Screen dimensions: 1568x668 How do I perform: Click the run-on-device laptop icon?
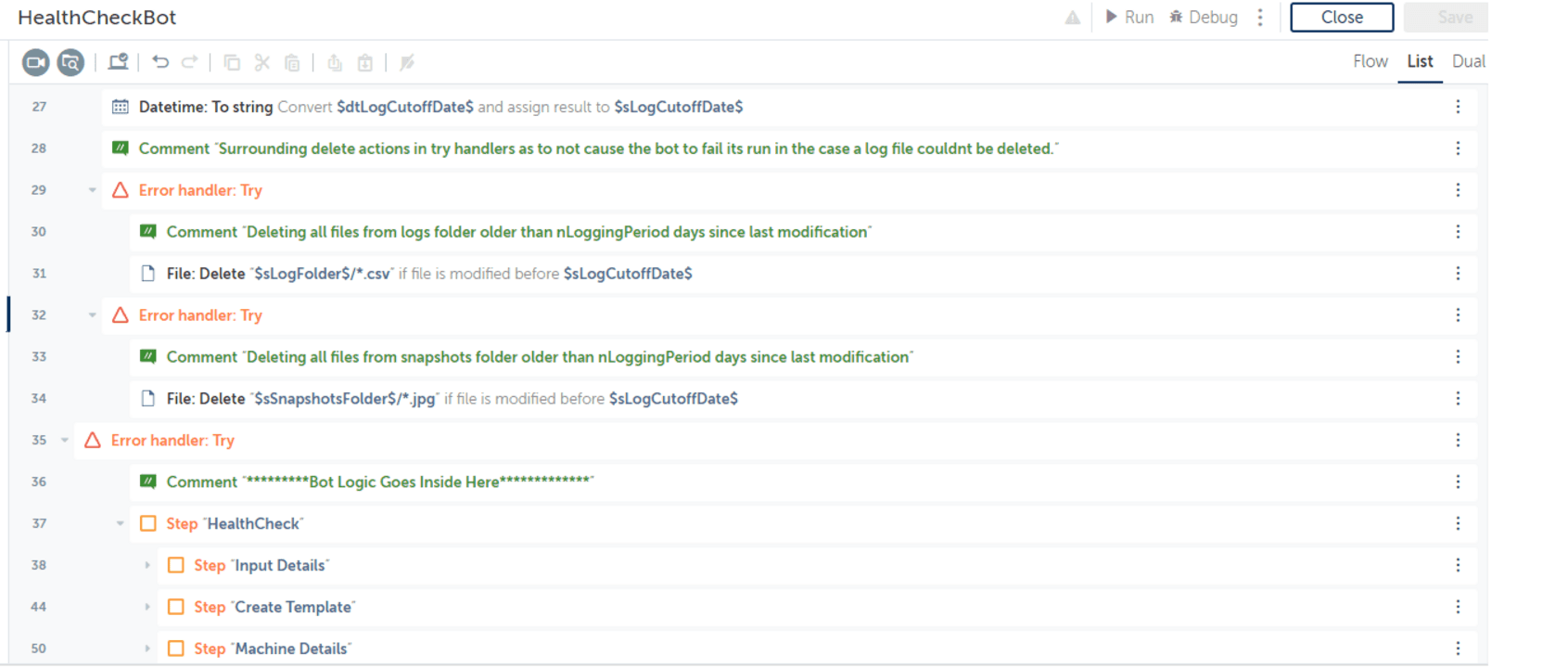[x=118, y=62]
